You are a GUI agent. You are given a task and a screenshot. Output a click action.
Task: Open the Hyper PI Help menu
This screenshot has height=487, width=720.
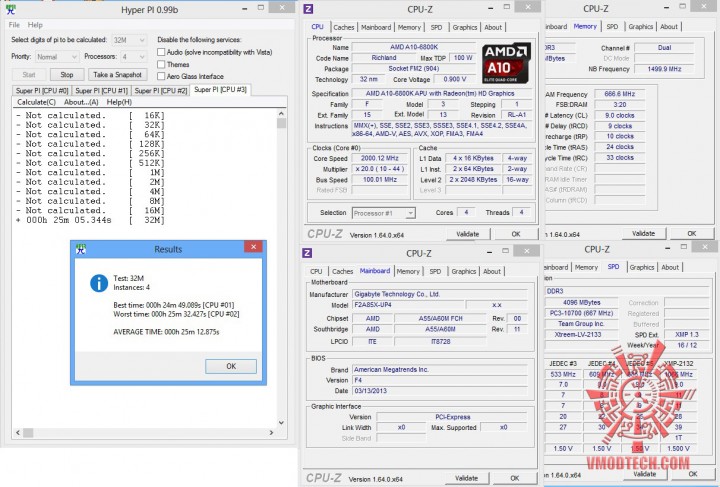pyautogui.click(x=35, y=25)
